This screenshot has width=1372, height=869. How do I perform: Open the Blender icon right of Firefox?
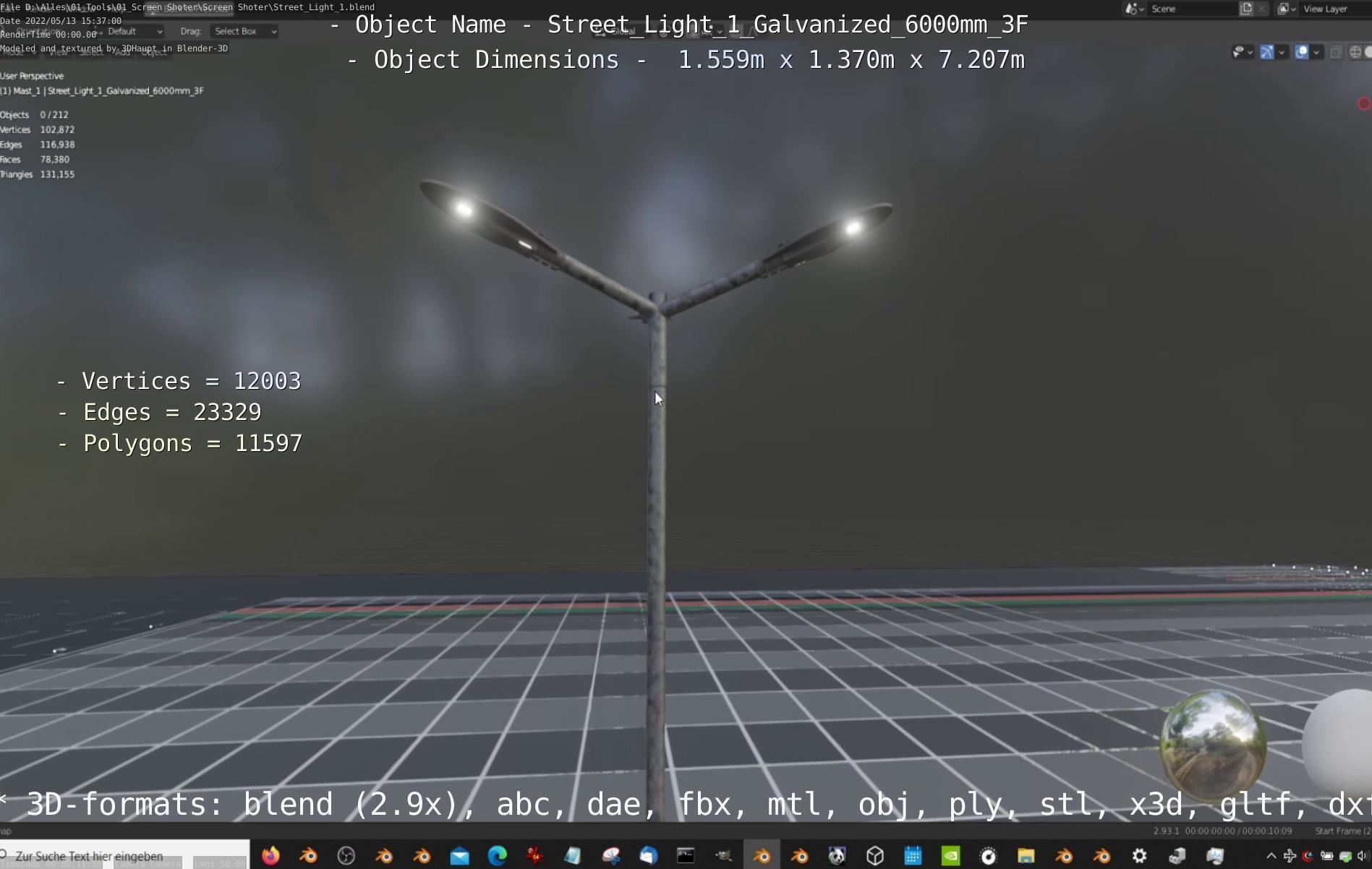tap(309, 856)
